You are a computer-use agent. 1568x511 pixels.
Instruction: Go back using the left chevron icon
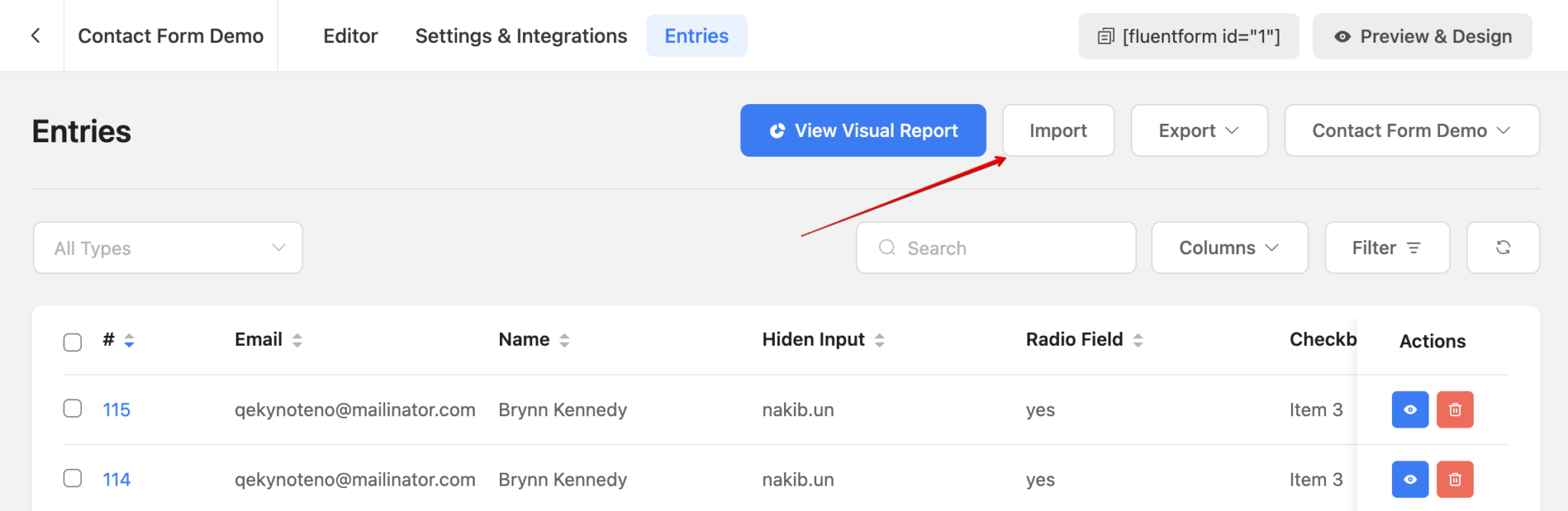tap(35, 36)
